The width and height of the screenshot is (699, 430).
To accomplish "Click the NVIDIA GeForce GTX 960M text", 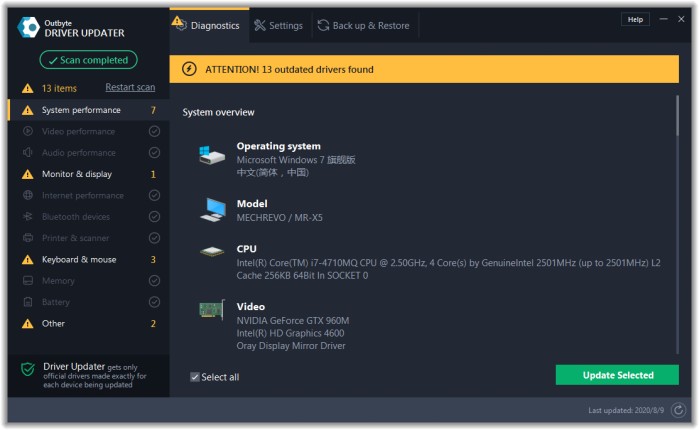I will pyautogui.click(x=293, y=321).
